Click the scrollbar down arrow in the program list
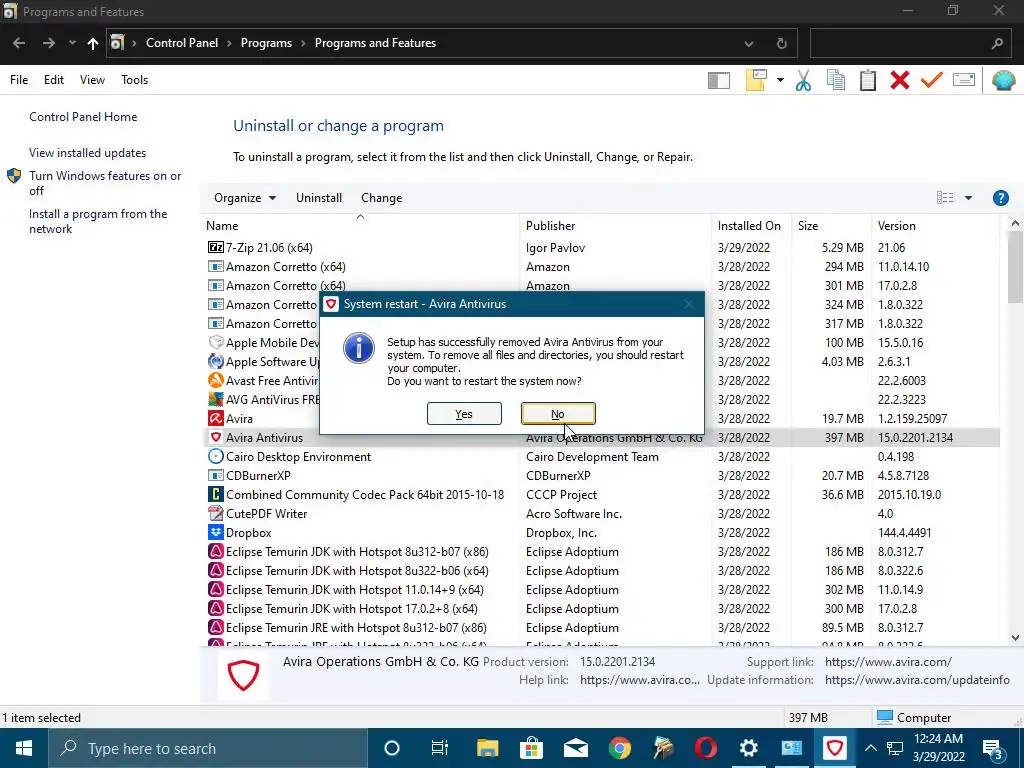The width and height of the screenshot is (1024, 768). point(1015,638)
